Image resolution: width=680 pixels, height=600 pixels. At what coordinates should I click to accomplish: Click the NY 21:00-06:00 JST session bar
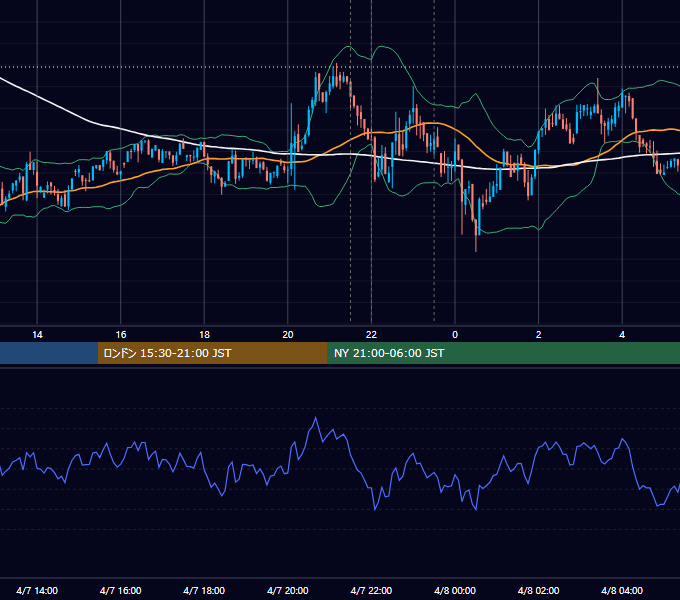pos(503,353)
